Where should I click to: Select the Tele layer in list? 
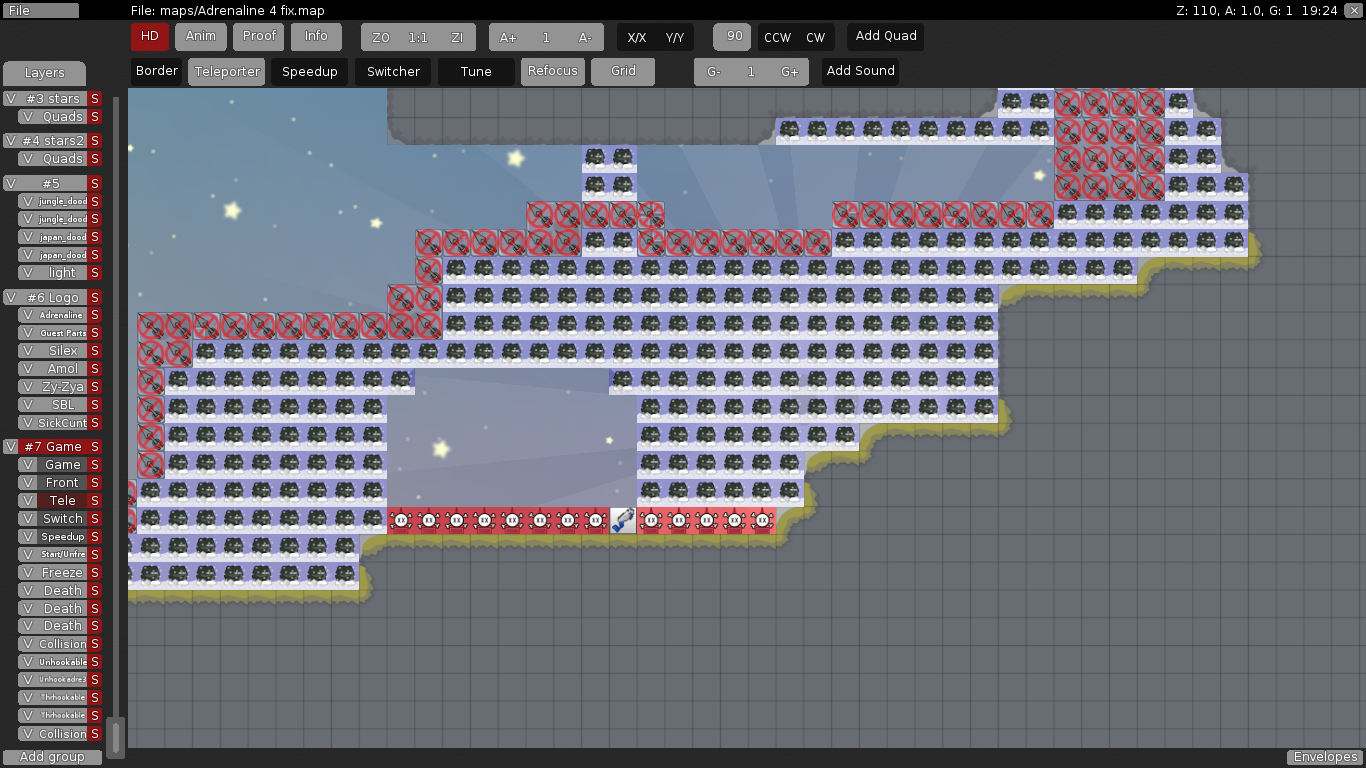click(x=62, y=501)
